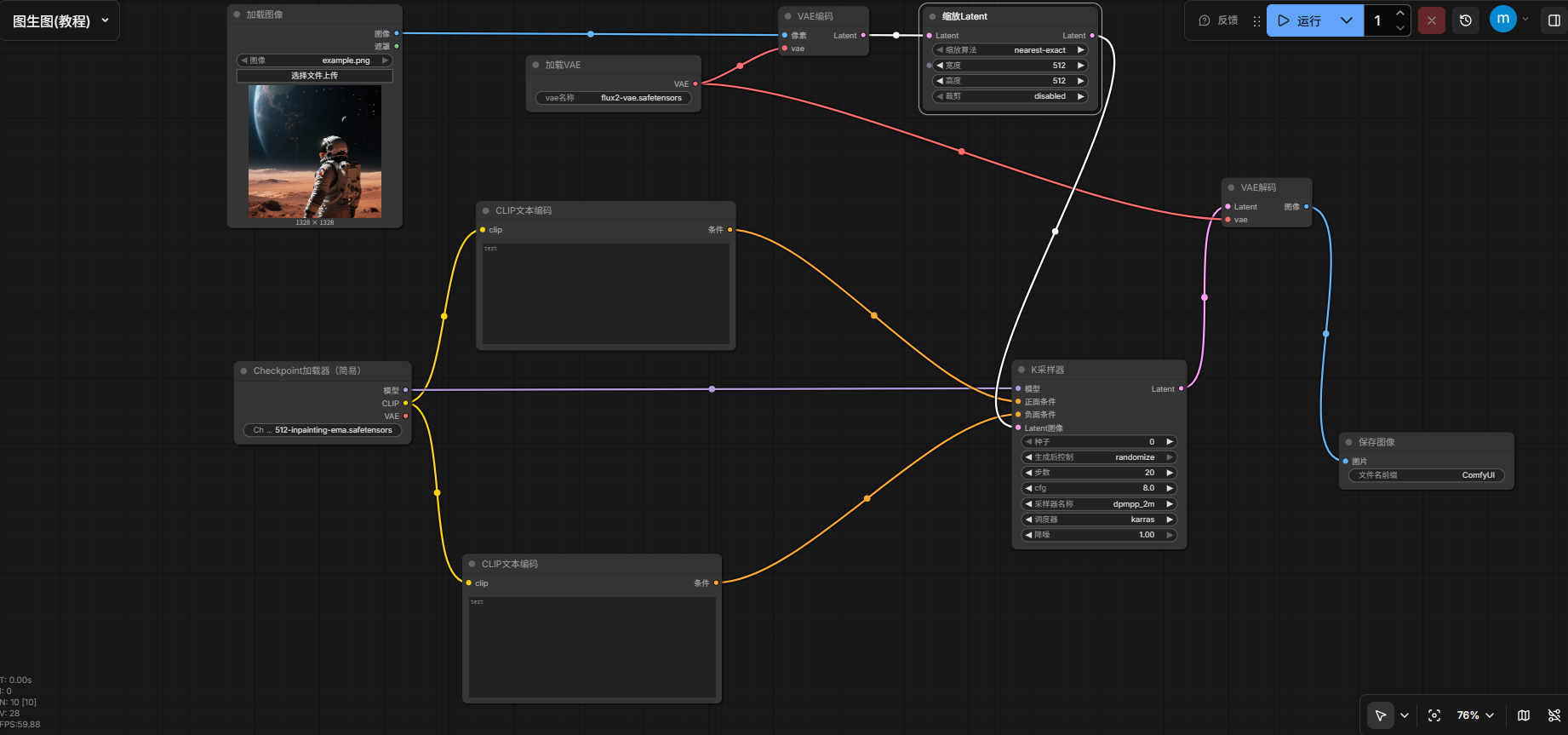Toggle the minimap icon
The height and width of the screenshot is (735, 1568).
(x=1524, y=715)
